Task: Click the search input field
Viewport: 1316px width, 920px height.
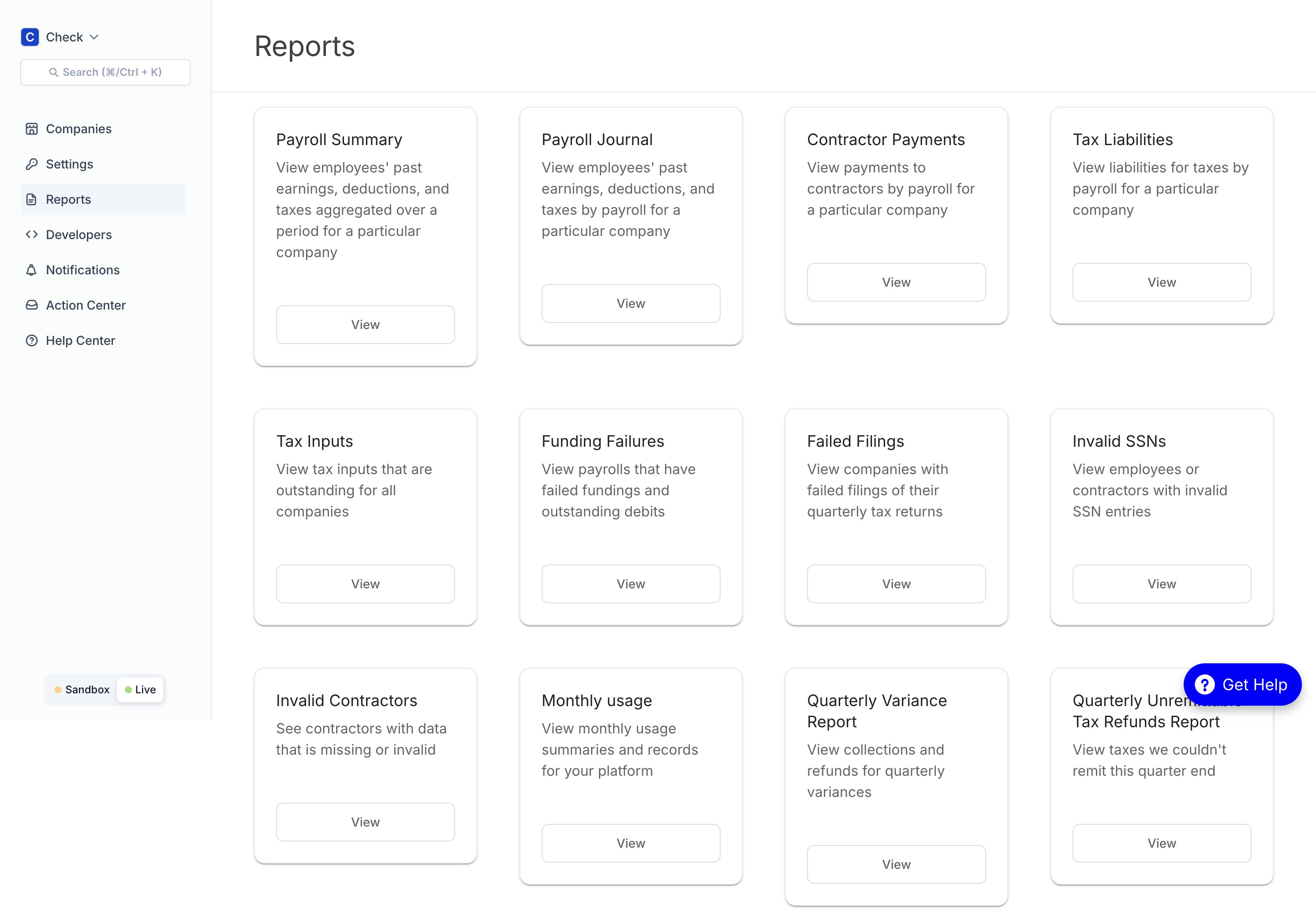Action: pos(105,72)
